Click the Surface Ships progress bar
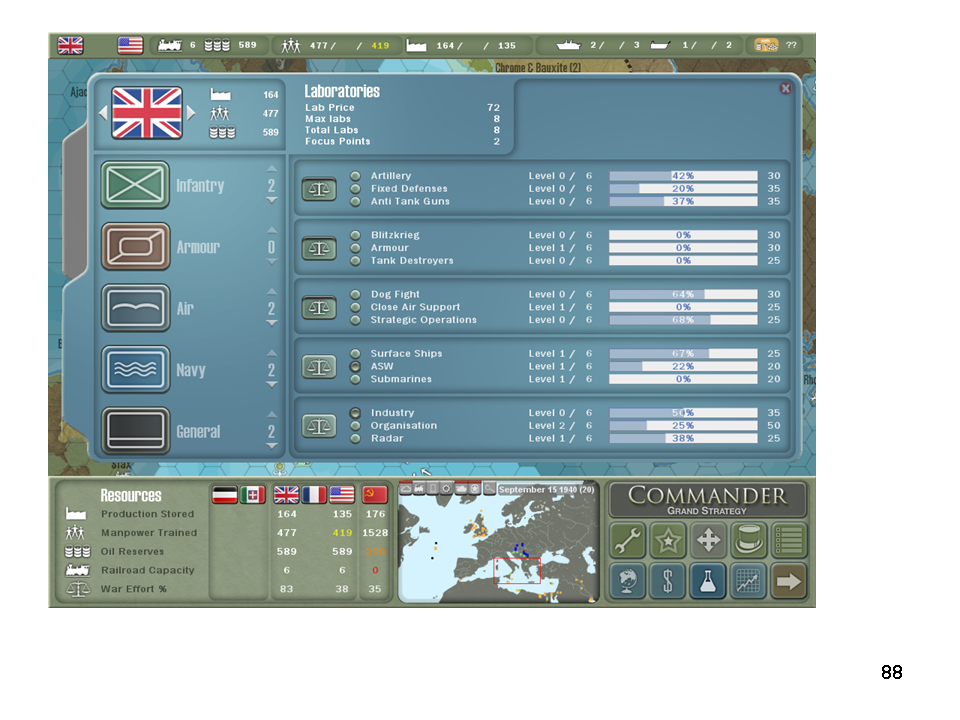Viewport: 960px width, 720px height. pyautogui.click(x=683, y=354)
